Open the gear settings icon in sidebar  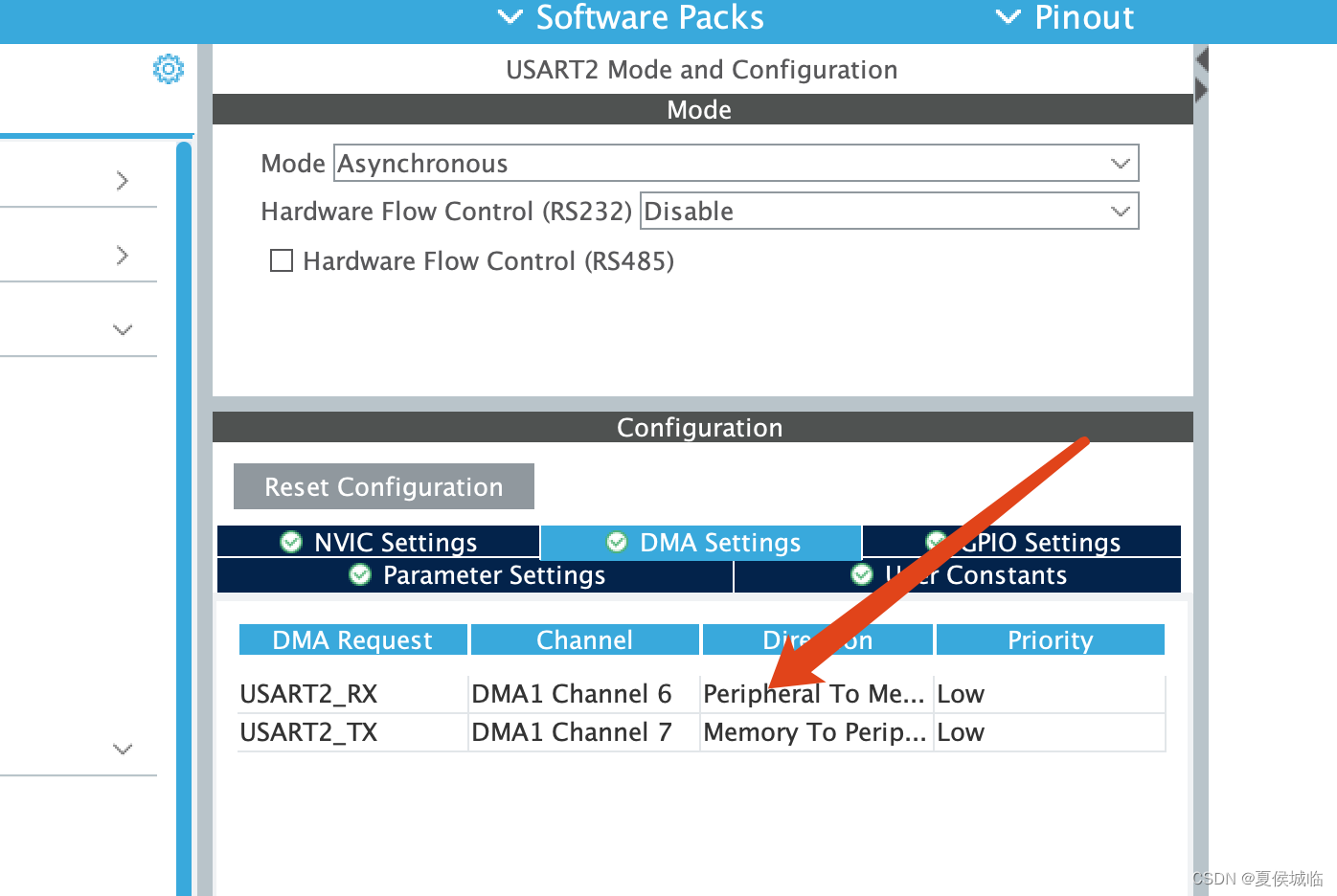pos(169,69)
